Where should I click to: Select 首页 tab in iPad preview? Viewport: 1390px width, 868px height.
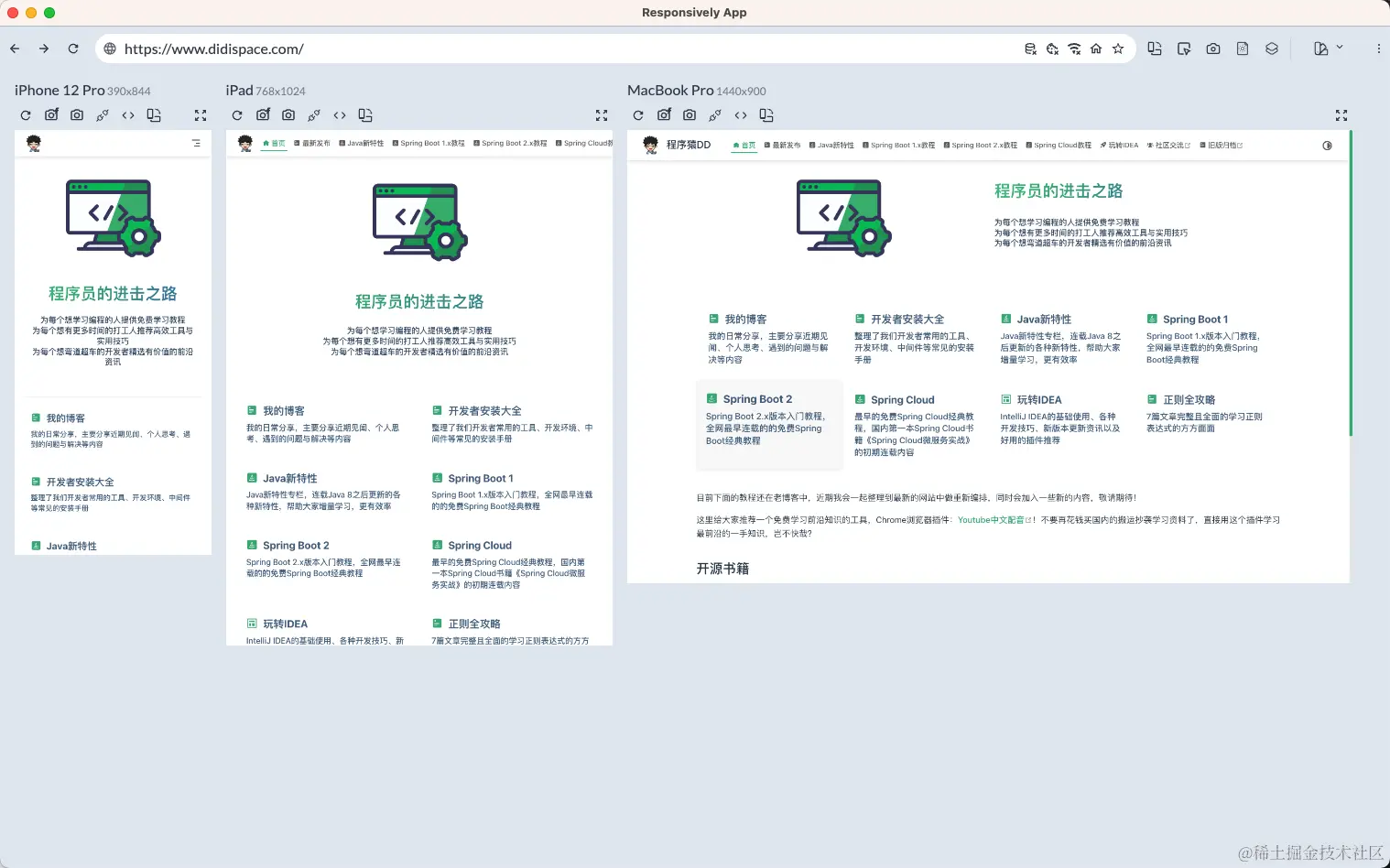[274, 144]
